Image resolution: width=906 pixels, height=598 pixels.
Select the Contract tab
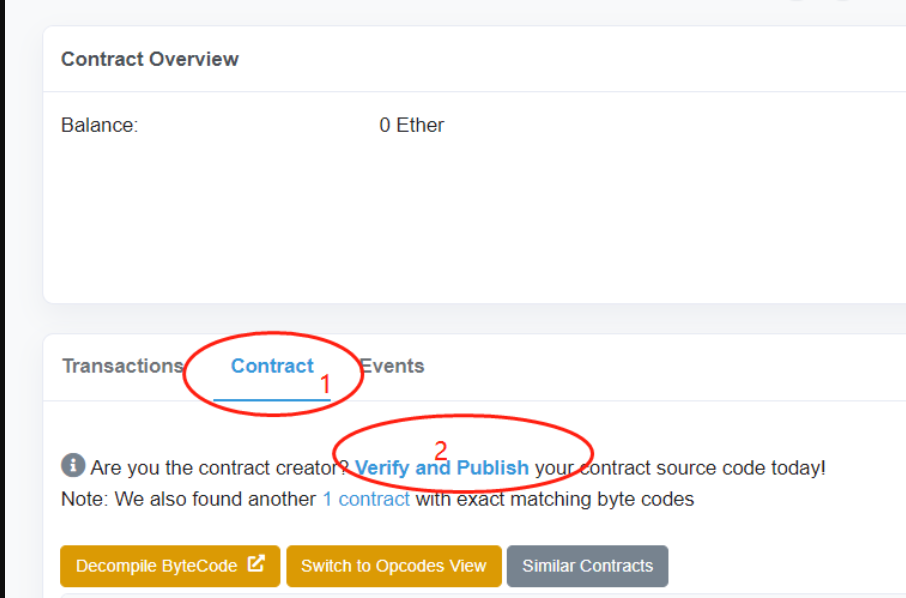272,366
